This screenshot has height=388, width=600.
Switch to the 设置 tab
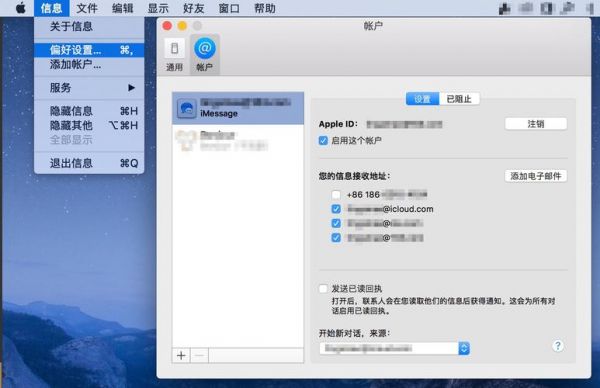(423, 99)
